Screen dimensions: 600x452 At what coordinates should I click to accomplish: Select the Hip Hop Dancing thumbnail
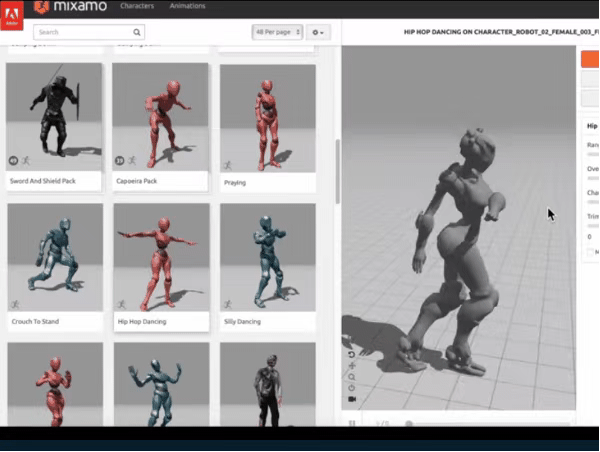tap(161, 257)
